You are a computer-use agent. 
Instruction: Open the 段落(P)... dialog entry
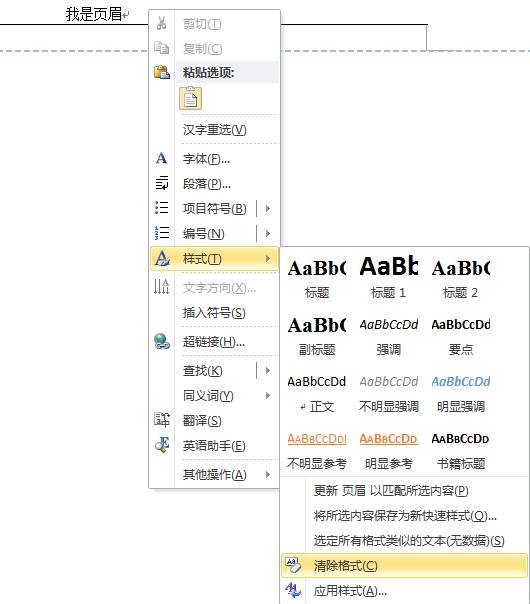(x=215, y=184)
